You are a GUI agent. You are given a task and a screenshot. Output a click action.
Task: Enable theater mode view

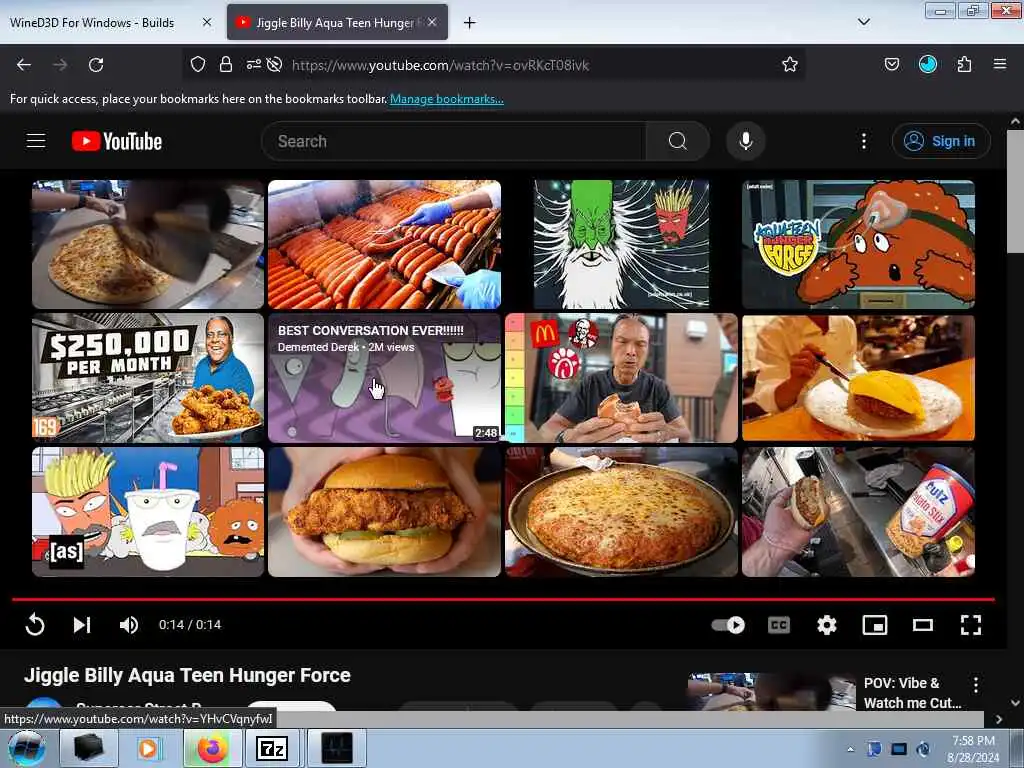[x=922, y=625]
